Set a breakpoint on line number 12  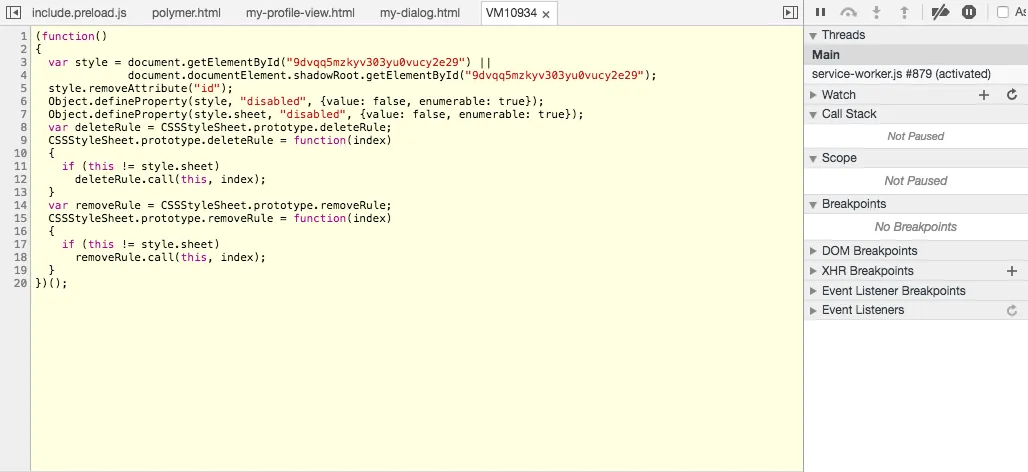[x=20, y=179]
